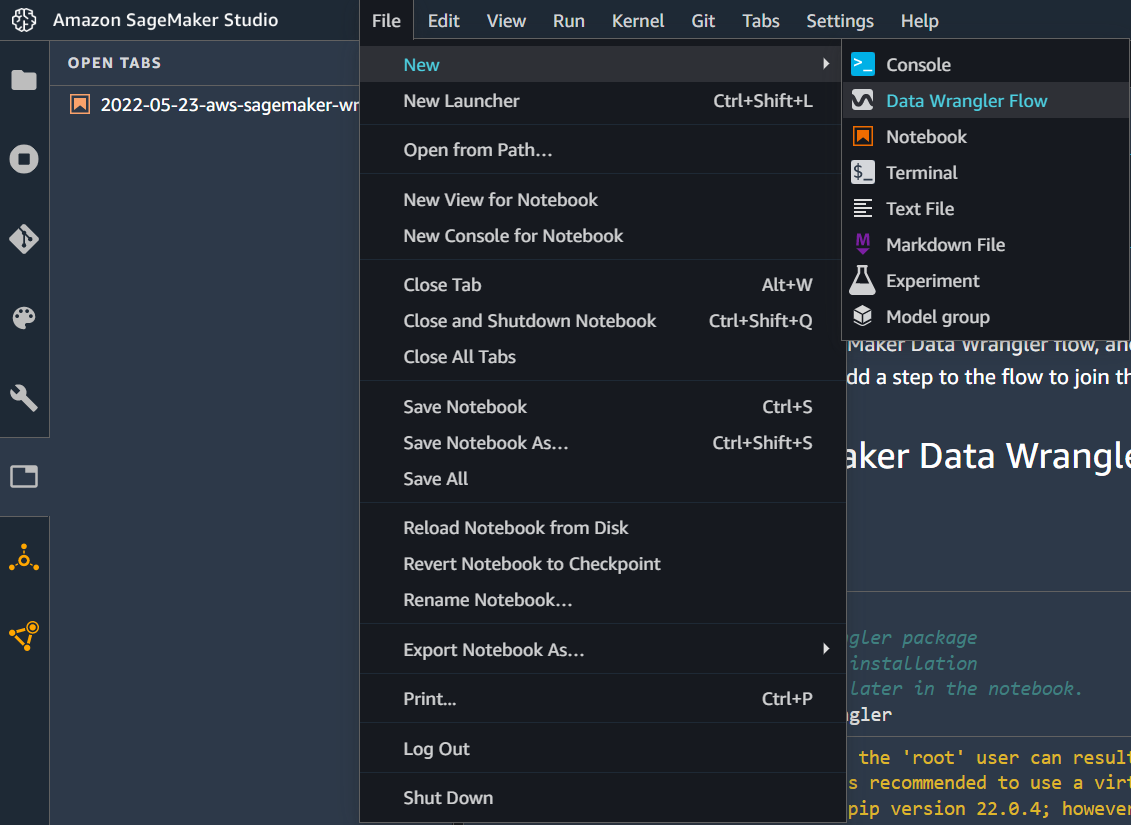Select Rename Notebook... entry
The height and width of the screenshot is (825, 1131).
pyautogui.click(x=602, y=599)
